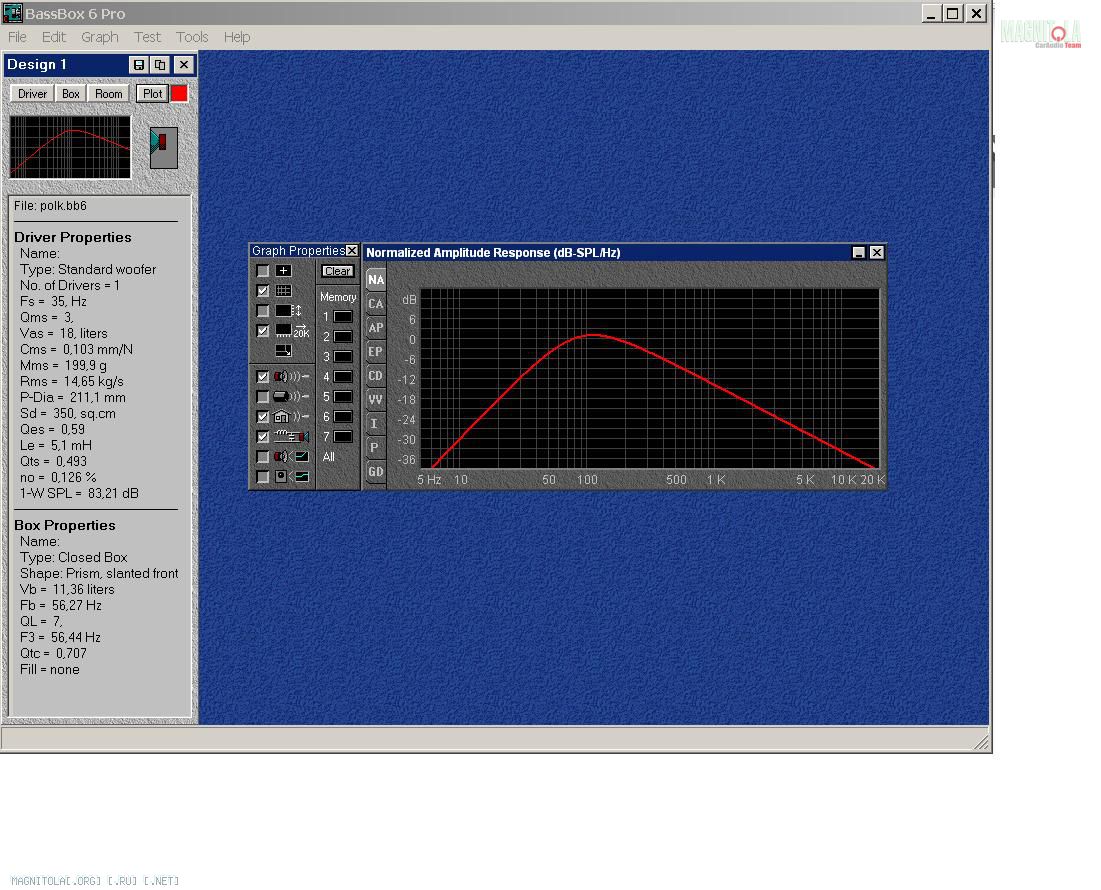This screenshot has width=1101, height=890.
Task: Open the File menu
Action: tap(17, 37)
